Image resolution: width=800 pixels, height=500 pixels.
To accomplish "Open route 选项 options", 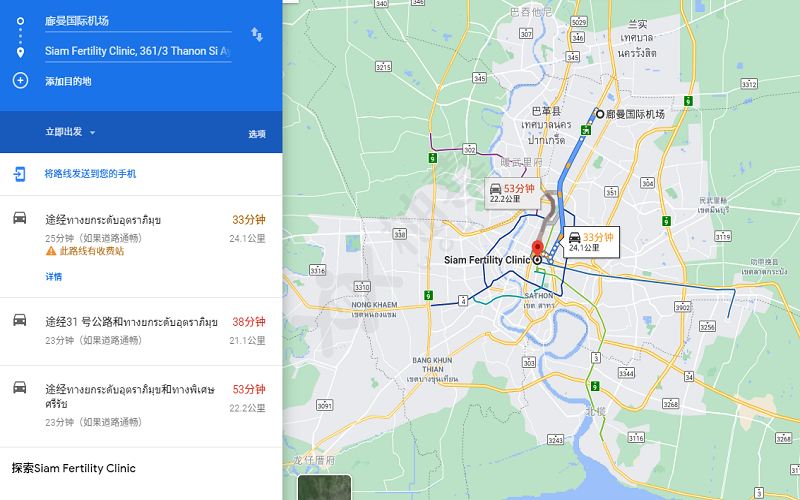I will (257, 134).
